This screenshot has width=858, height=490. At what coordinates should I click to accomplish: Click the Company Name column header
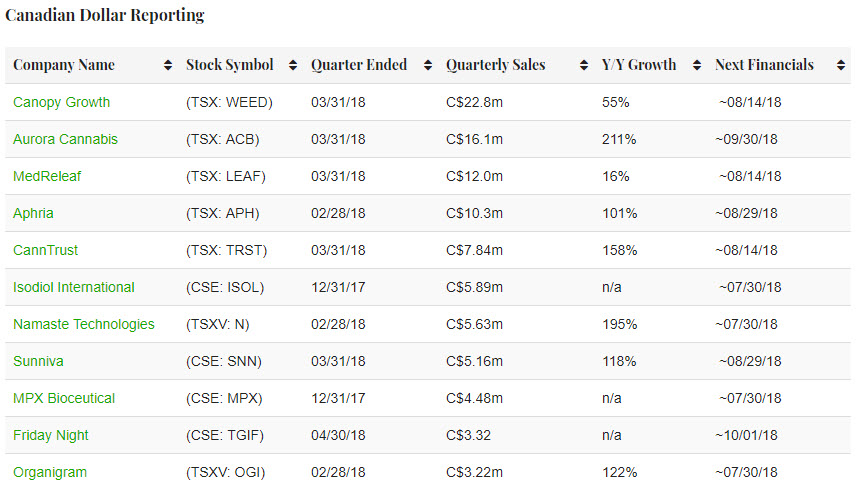(x=64, y=65)
